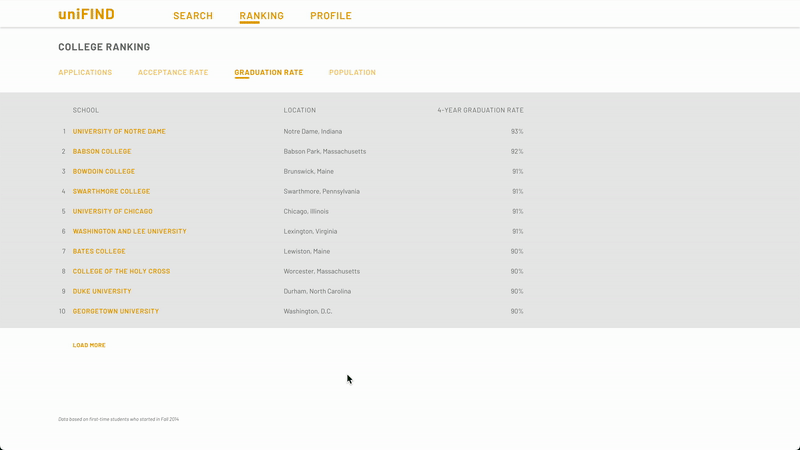Open Babson College link
The image size is (800, 450).
coord(102,151)
